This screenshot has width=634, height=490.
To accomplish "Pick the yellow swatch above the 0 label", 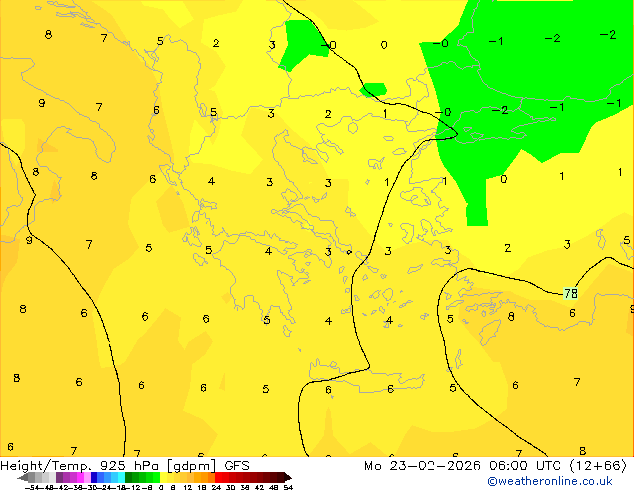I will pos(163,477).
